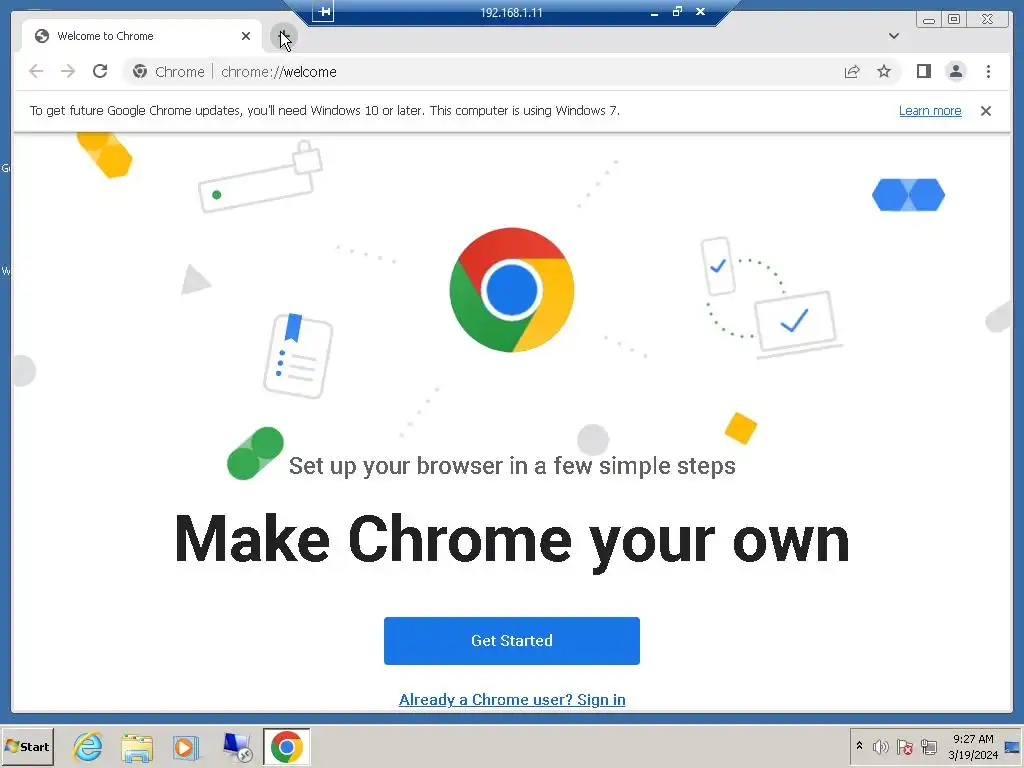Show hidden system tray icons
This screenshot has width=1024, height=768.
[859, 746]
